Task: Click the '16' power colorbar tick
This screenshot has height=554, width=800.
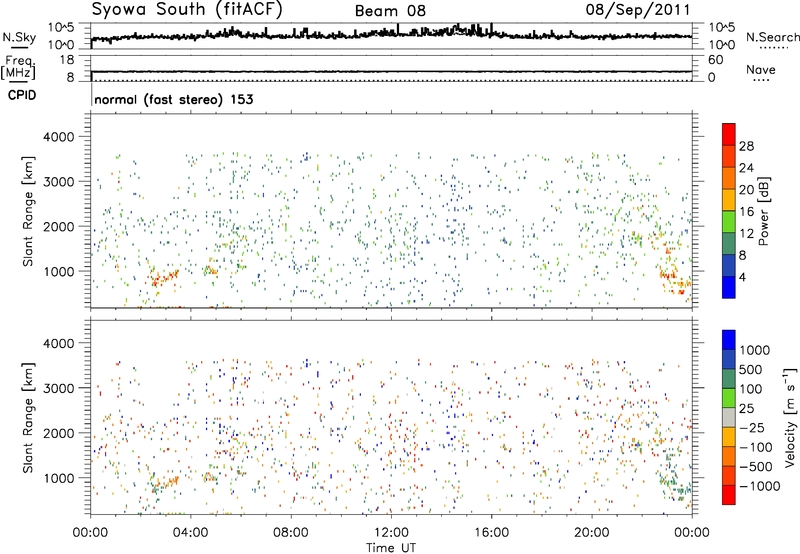Action: coord(746,212)
